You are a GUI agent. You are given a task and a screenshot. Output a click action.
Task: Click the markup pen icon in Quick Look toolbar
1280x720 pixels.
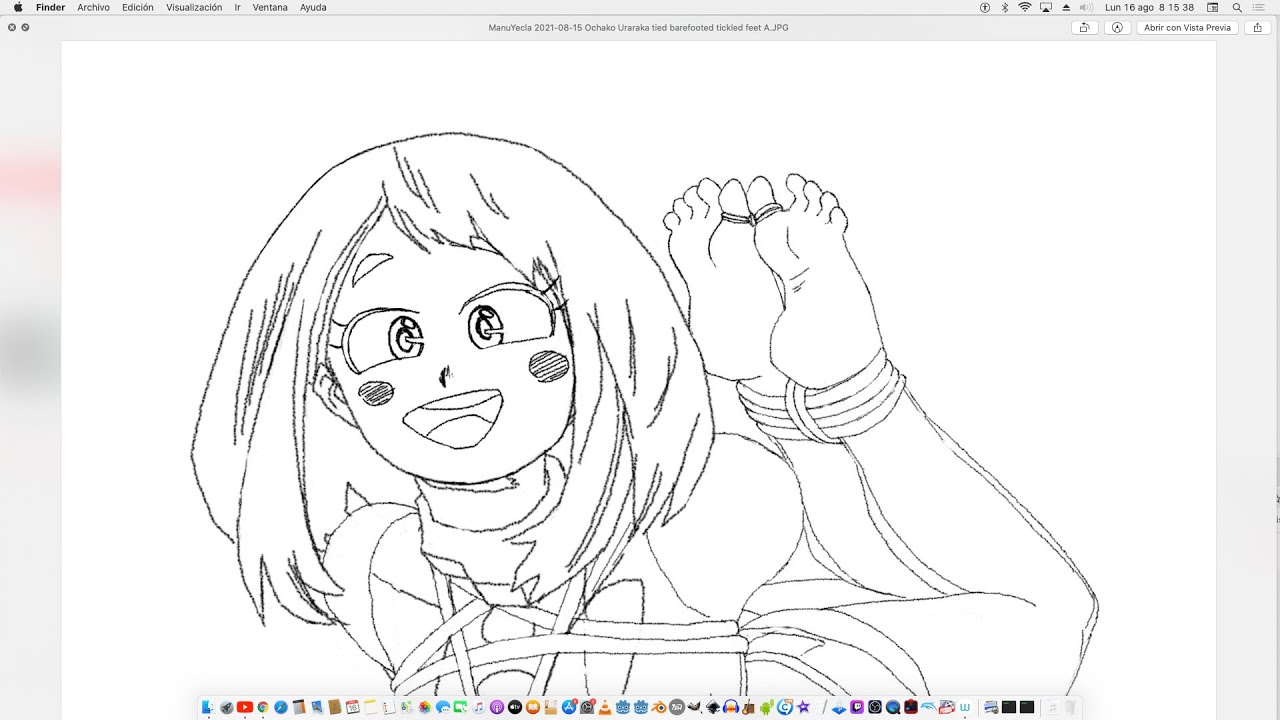pyautogui.click(x=1117, y=28)
